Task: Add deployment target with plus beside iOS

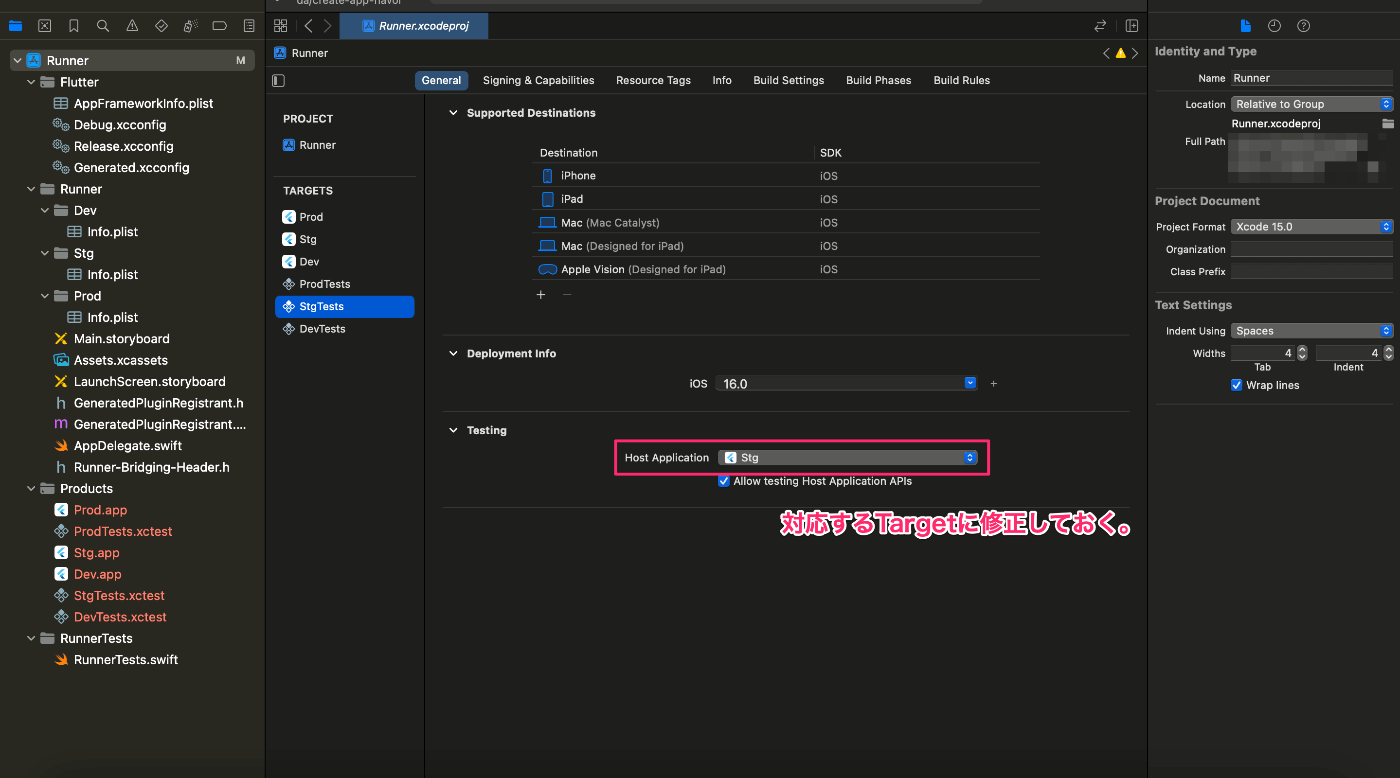Action: tap(993, 383)
